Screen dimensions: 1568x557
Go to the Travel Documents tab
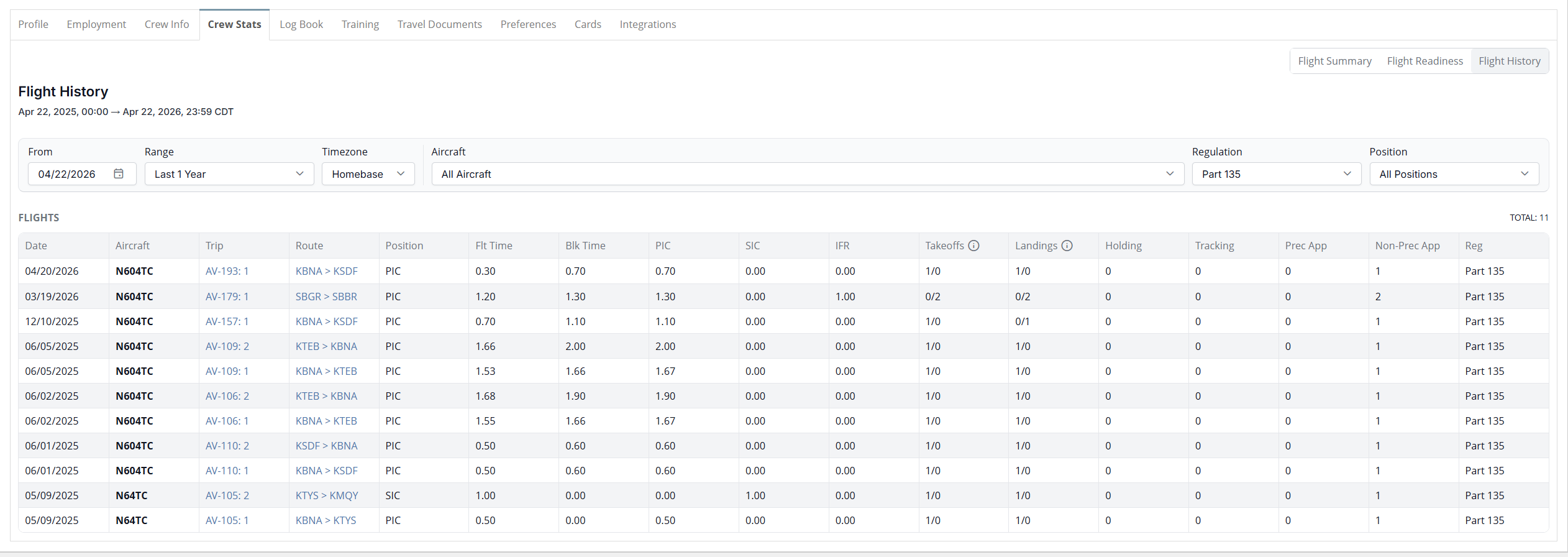(439, 24)
